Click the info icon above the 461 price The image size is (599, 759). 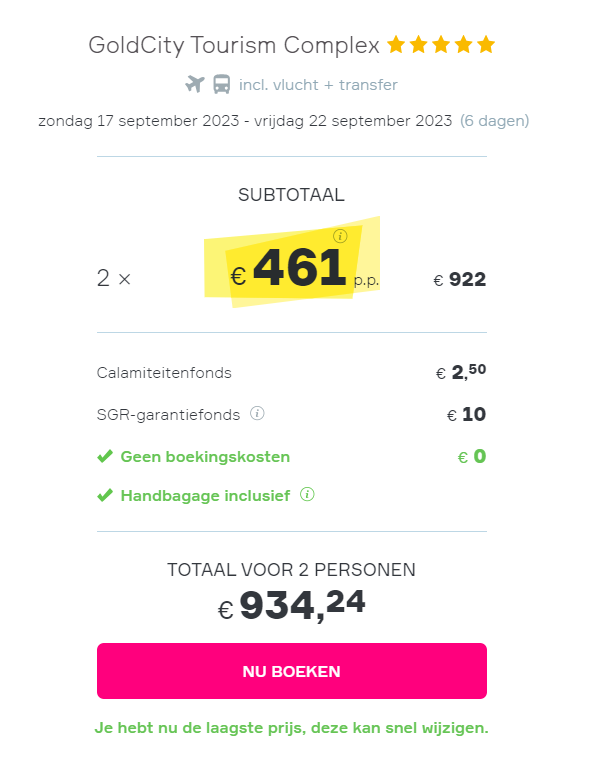340,236
